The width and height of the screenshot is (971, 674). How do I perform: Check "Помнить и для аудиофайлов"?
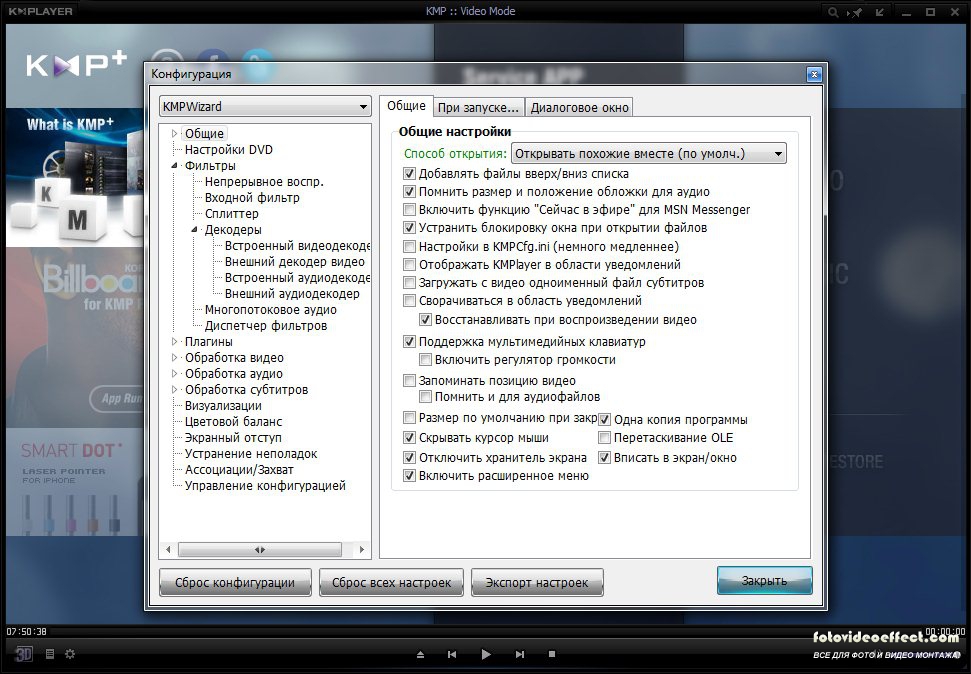425,396
